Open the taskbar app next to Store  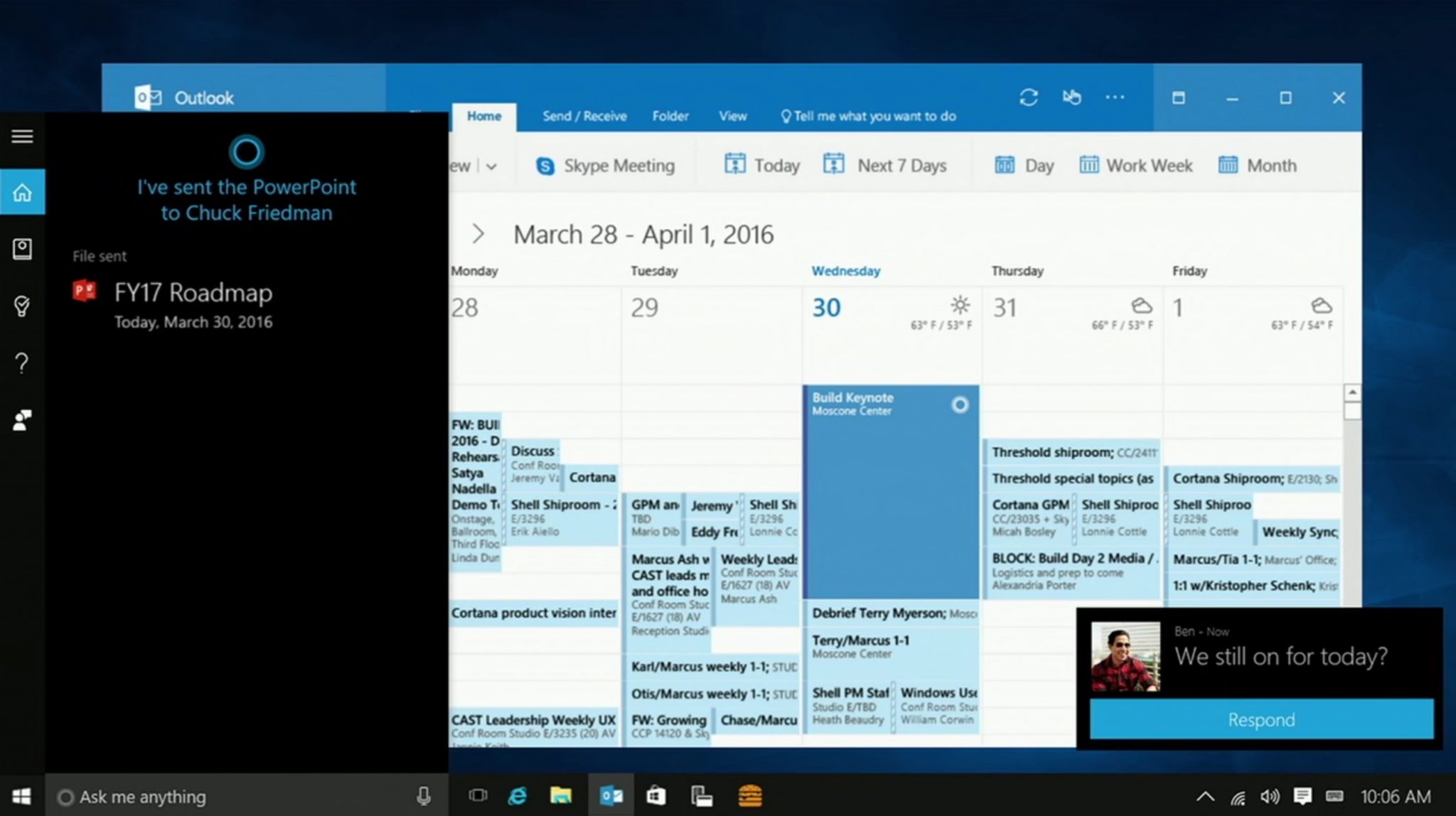point(702,796)
